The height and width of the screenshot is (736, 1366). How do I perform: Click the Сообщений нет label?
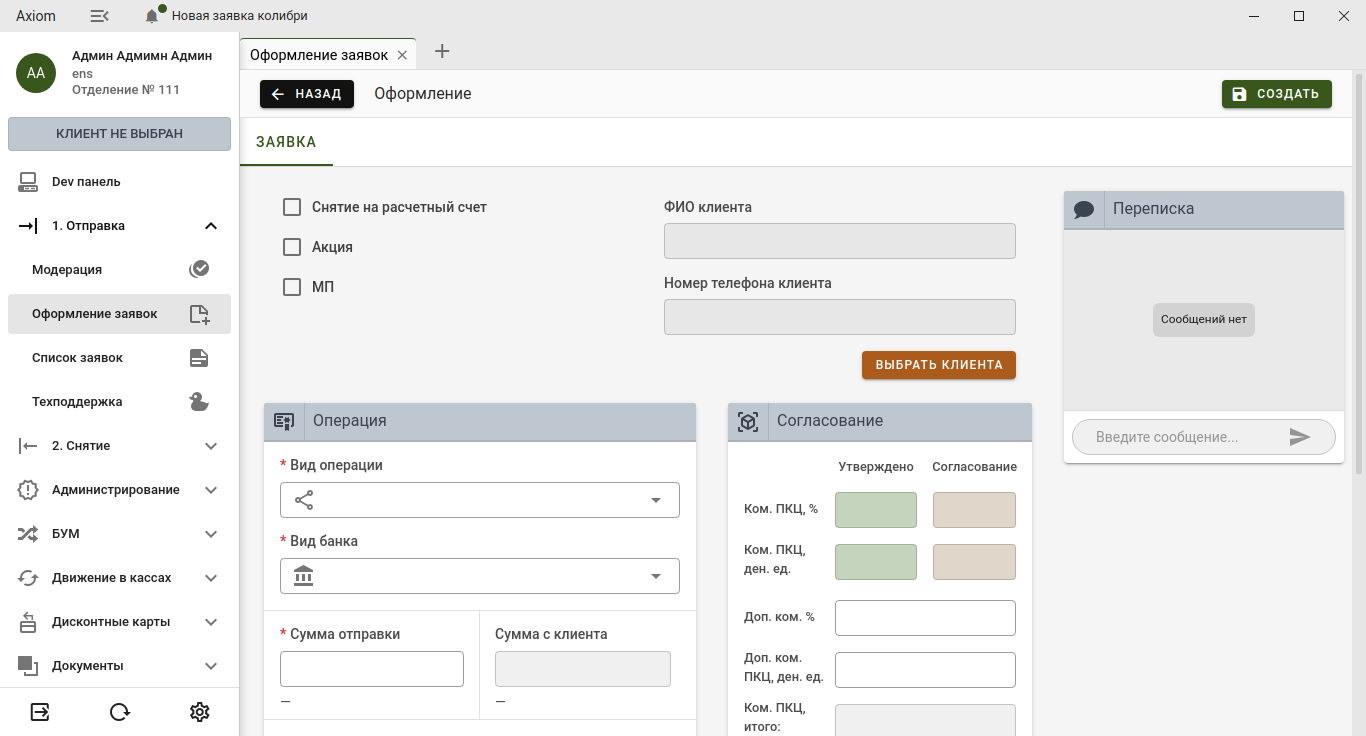tap(1204, 320)
